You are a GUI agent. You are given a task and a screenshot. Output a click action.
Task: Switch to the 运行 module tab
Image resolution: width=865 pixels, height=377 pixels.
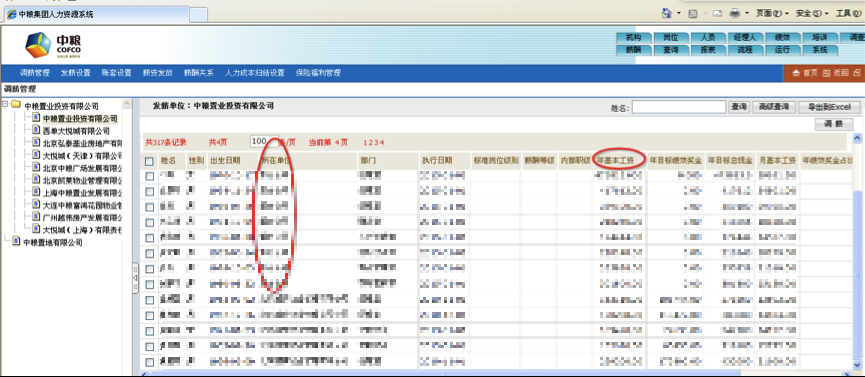pyautogui.click(x=782, y=50)
